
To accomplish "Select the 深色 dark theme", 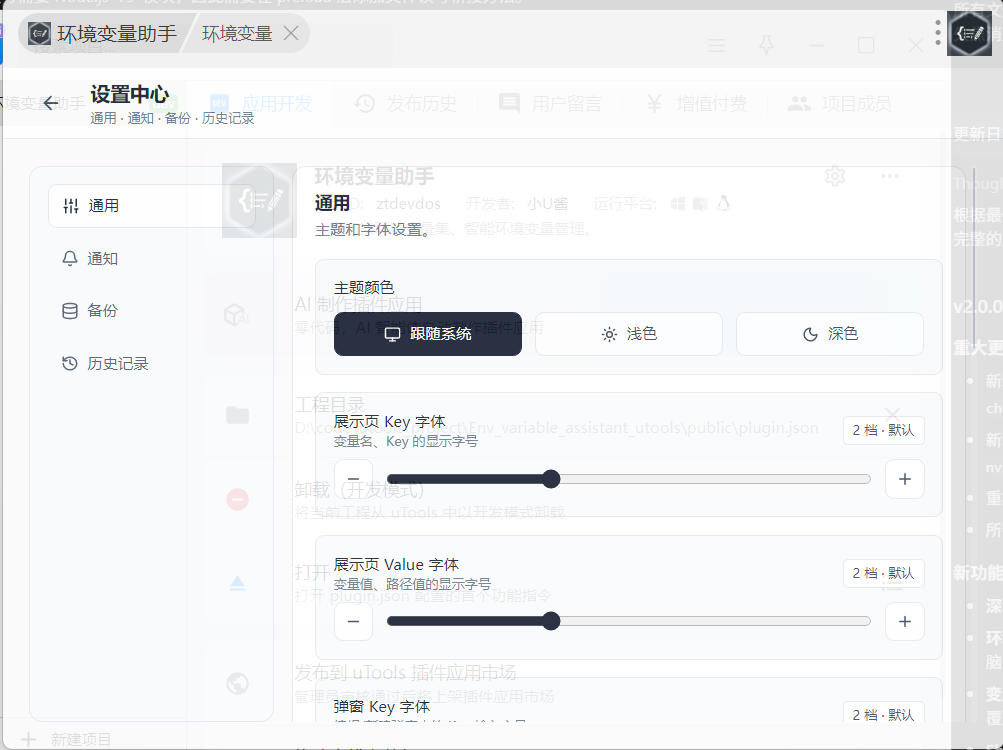I will (x=830, y=333).
